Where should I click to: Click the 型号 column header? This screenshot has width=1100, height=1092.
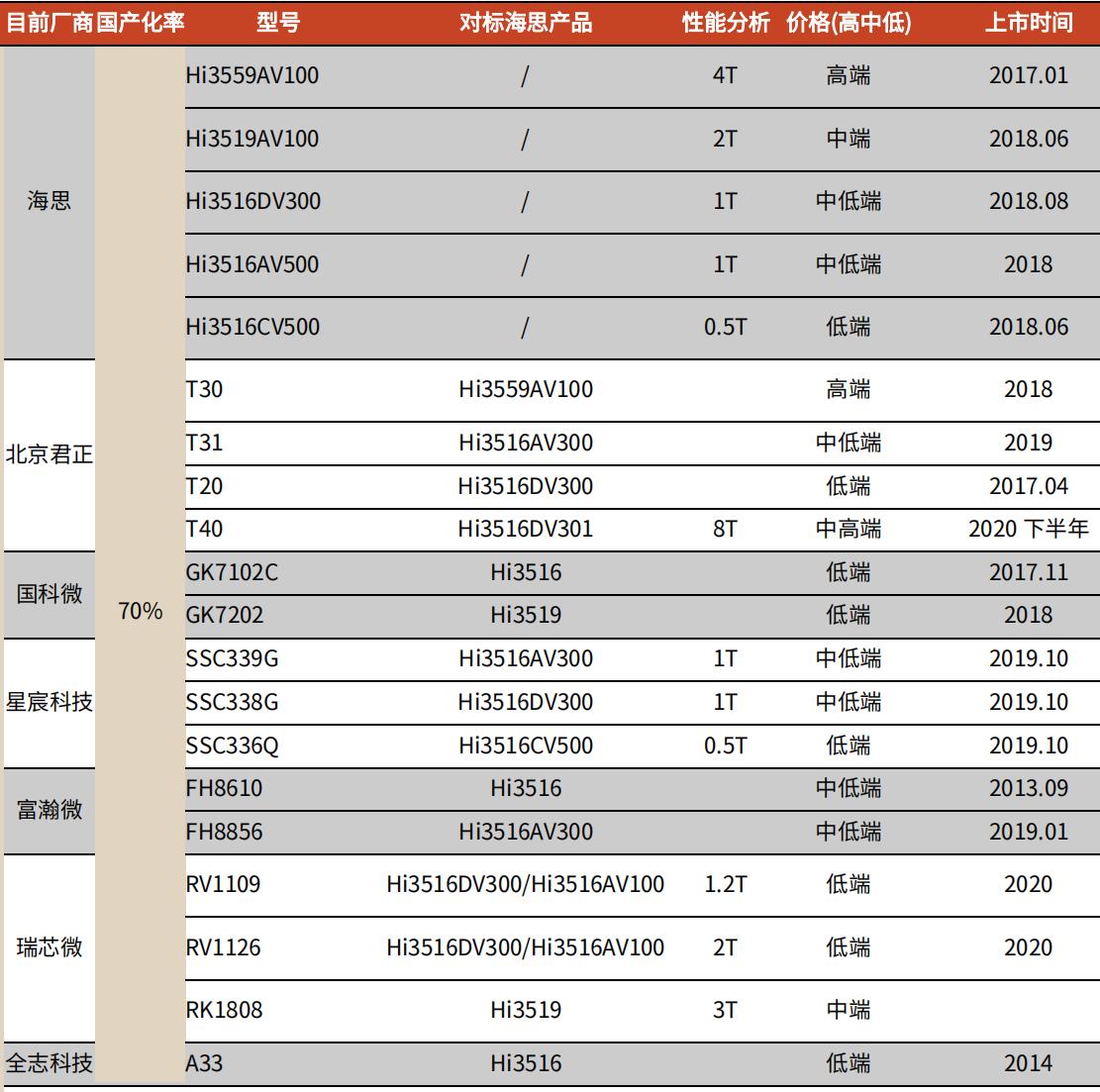(278, 23)
